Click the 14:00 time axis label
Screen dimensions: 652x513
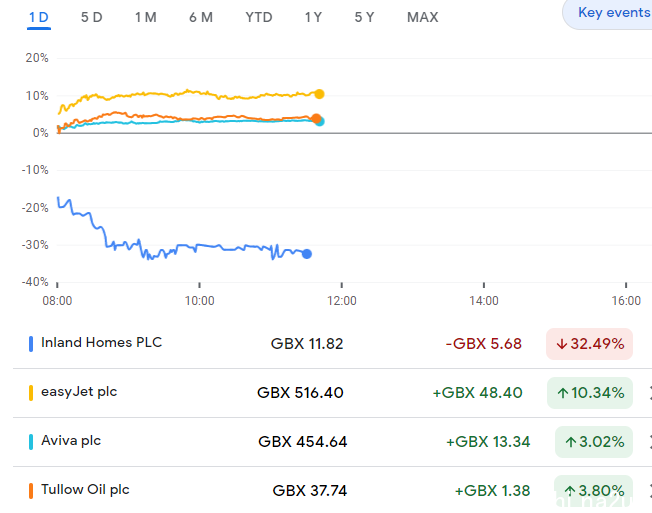[x=484, y=301]
